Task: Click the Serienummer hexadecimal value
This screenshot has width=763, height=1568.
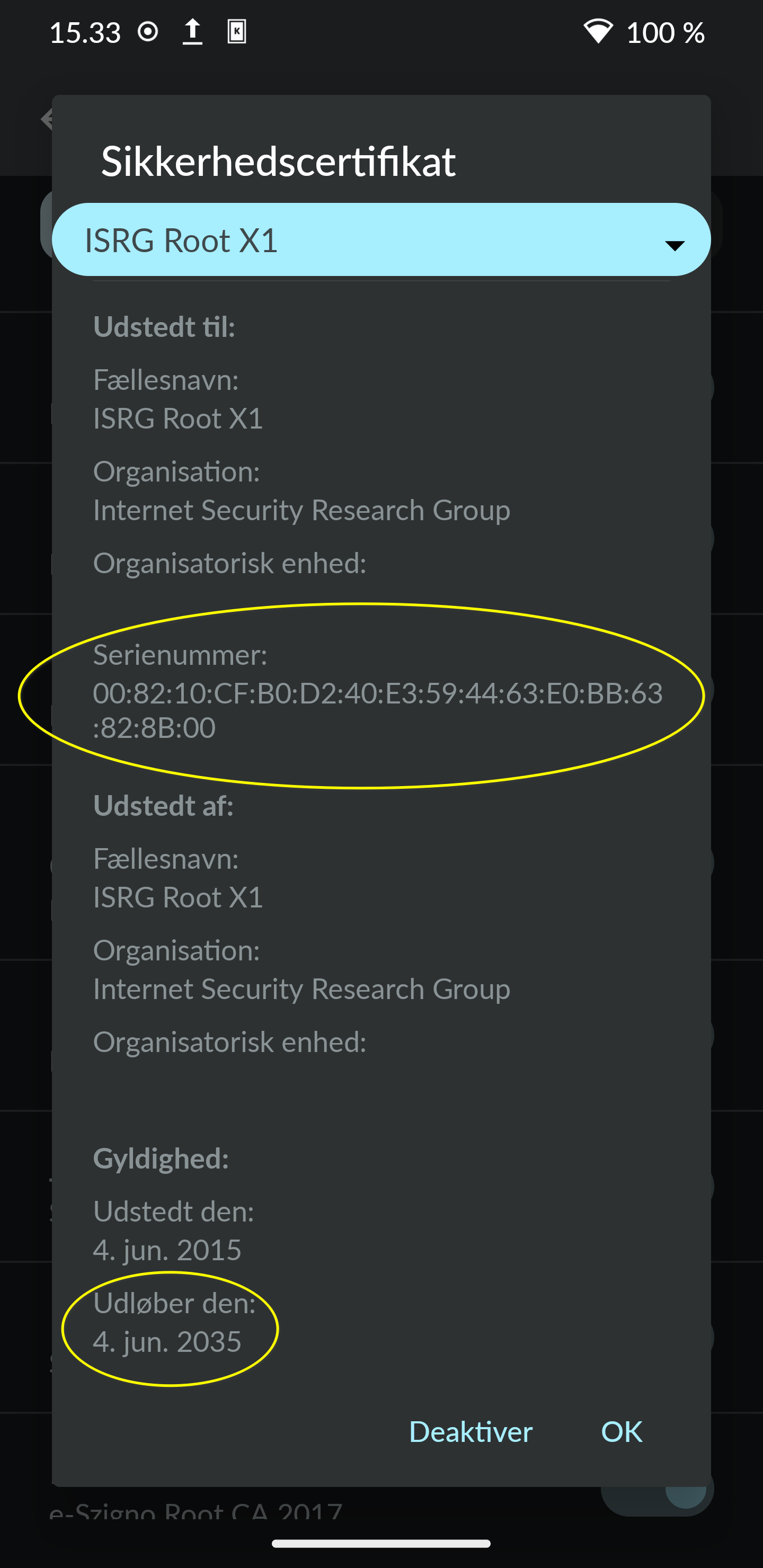Action: tap(378, 710)
